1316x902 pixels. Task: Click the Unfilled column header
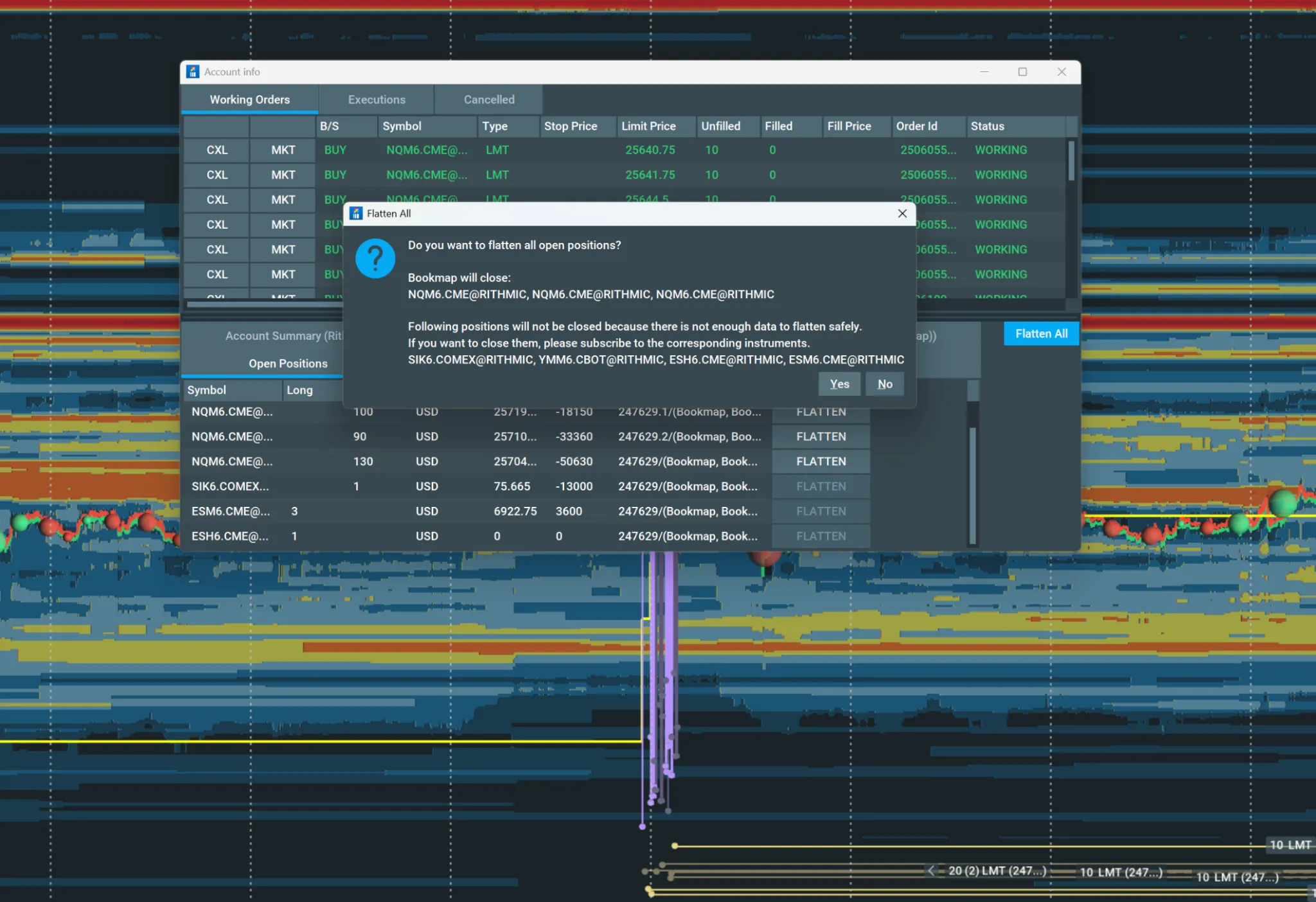coord(727,127)
